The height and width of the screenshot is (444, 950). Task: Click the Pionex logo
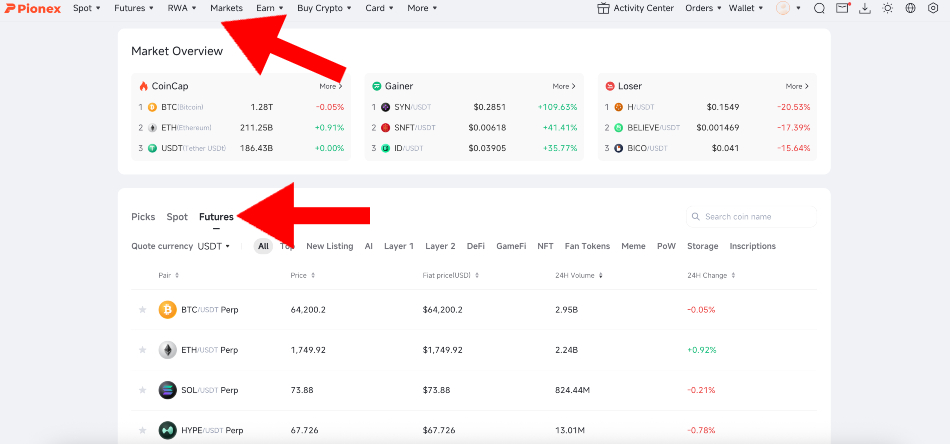[x=33, y=8]
